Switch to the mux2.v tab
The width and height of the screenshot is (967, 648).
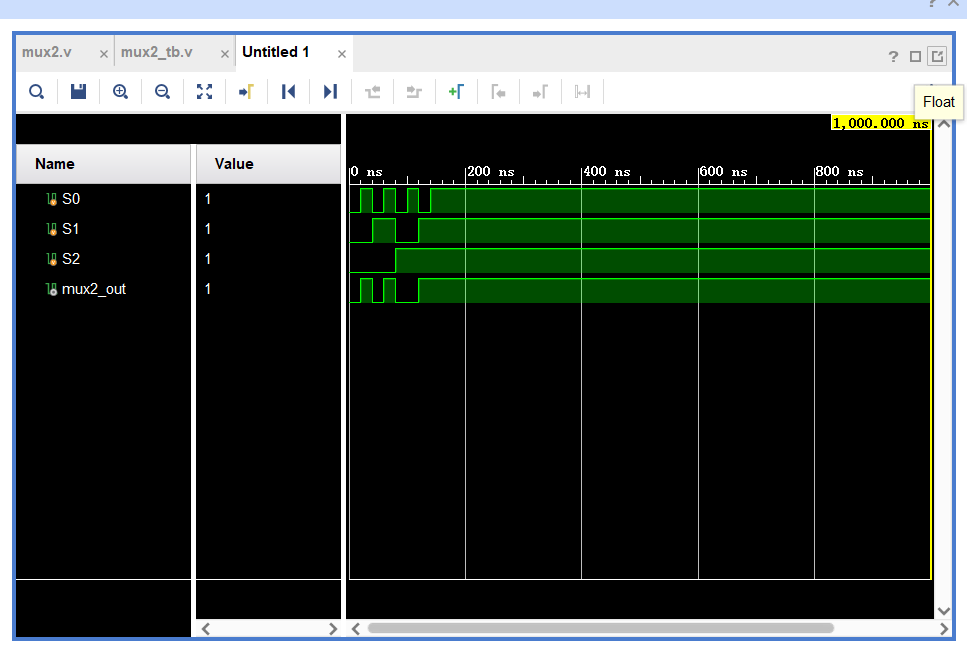(x=47, y=52)
